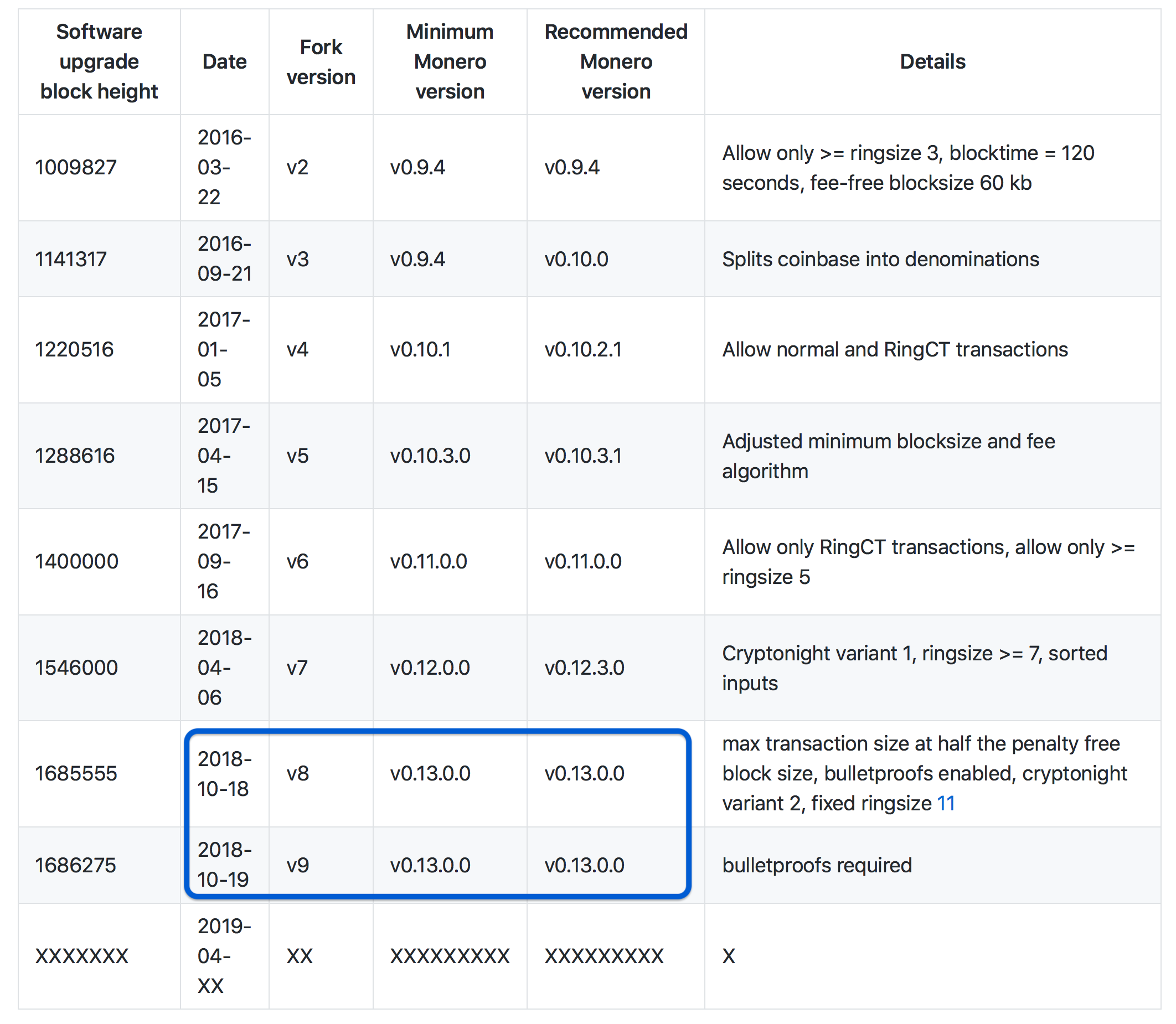
Task: Select the 'Fork version' column header
Action: coord(321,61)
